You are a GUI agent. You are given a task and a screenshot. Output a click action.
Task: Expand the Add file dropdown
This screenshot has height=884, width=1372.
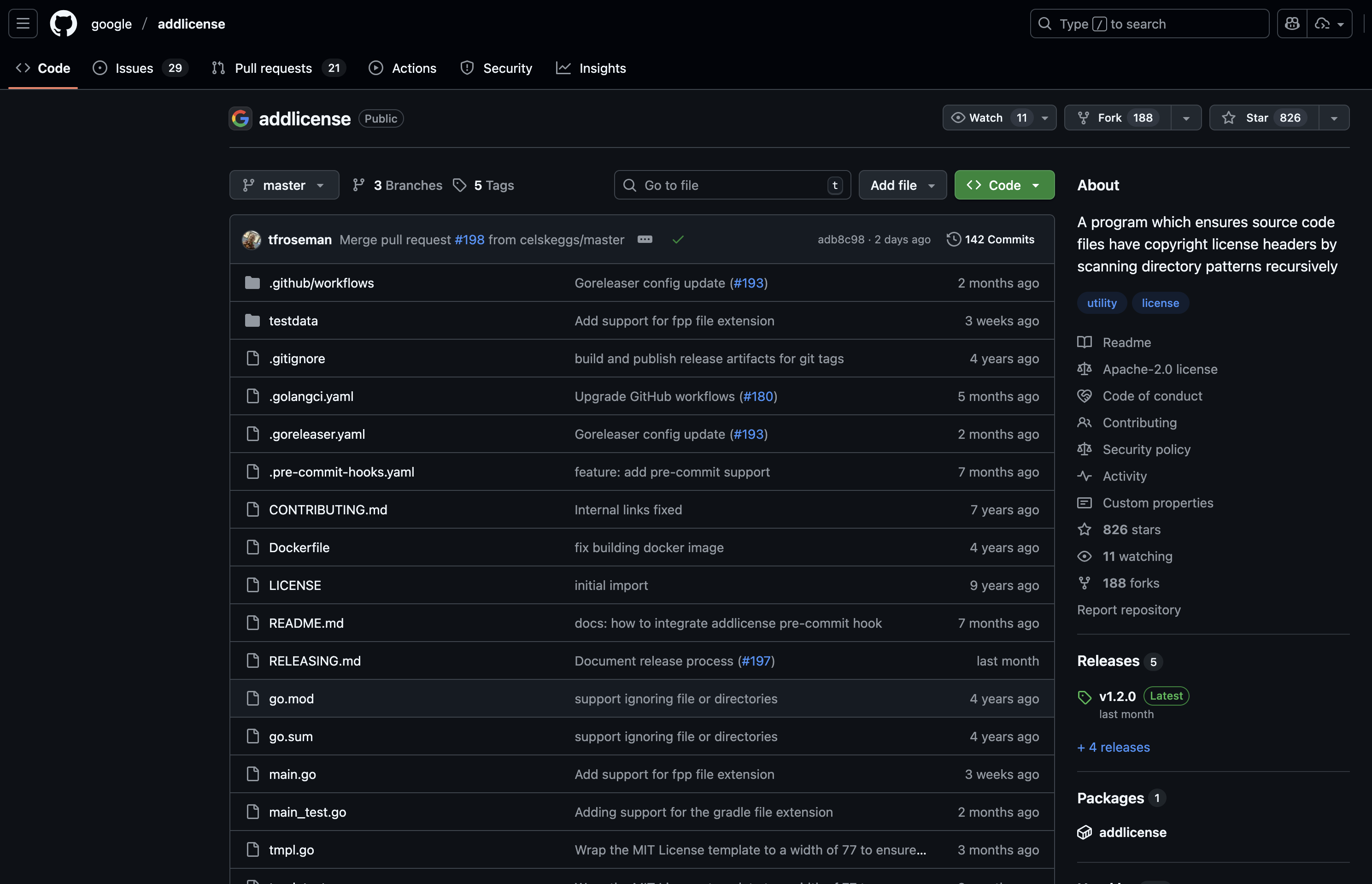(902, 185)
